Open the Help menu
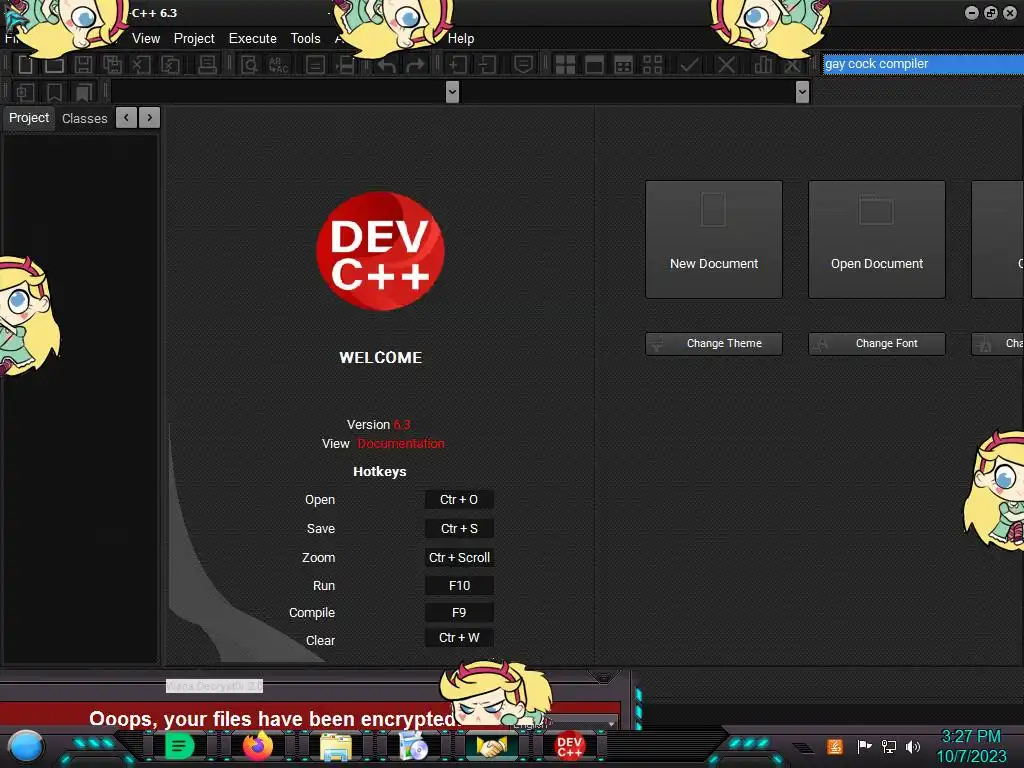The image size is (1024, 768). (461, 39)
